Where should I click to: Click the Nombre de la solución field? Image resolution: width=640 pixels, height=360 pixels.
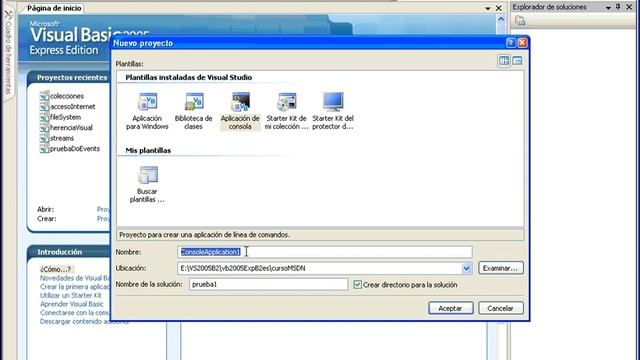coord(269,284)
